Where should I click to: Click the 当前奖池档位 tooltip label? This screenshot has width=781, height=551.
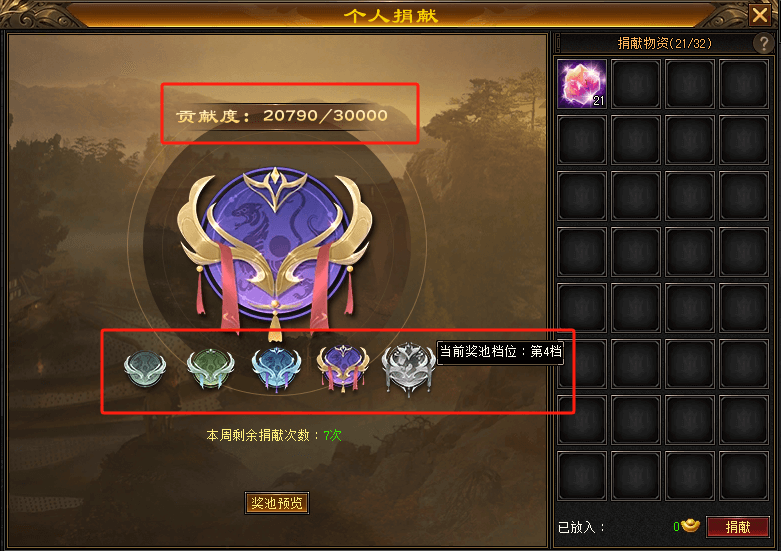point(500,352)
